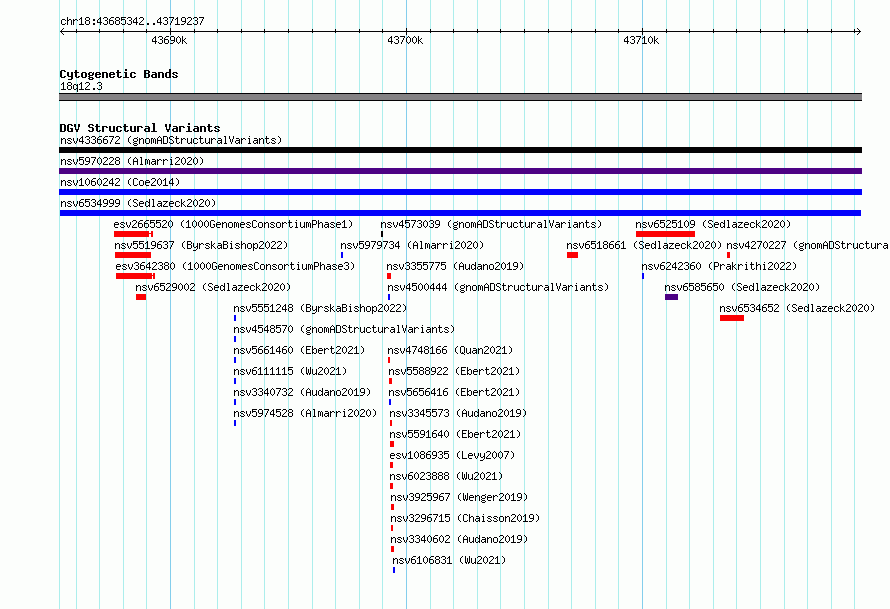Click nsv6111115 (Wu2021) label
890x609 pixels.
[x=290, y=371]
